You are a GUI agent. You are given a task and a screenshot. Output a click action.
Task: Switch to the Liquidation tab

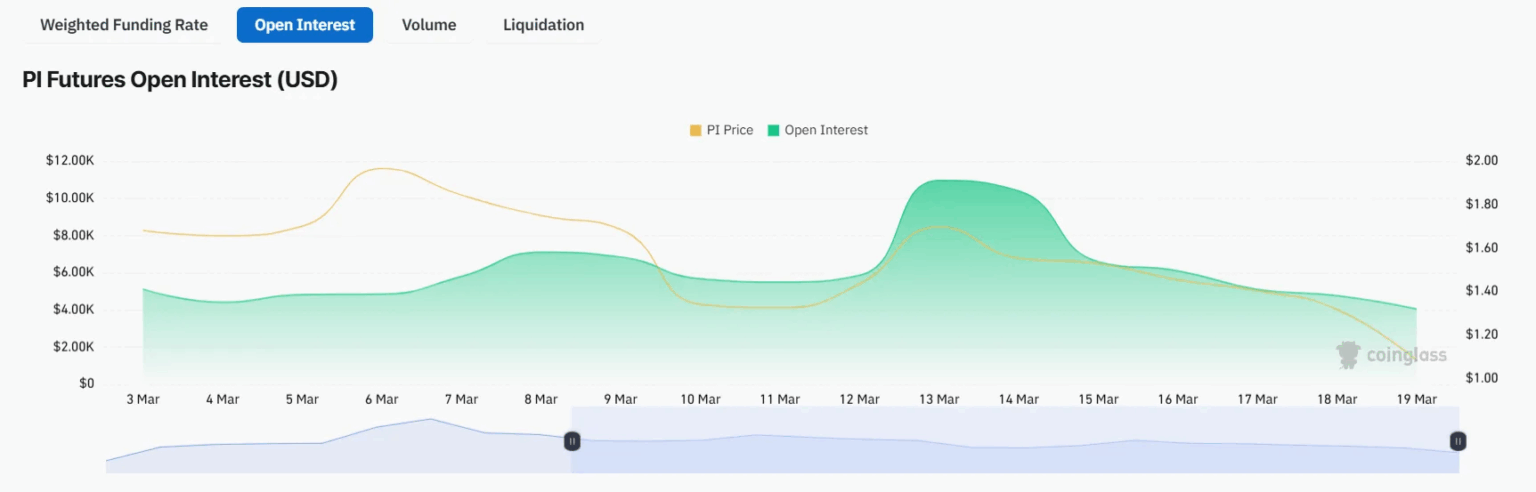click(x=543, y=25)
